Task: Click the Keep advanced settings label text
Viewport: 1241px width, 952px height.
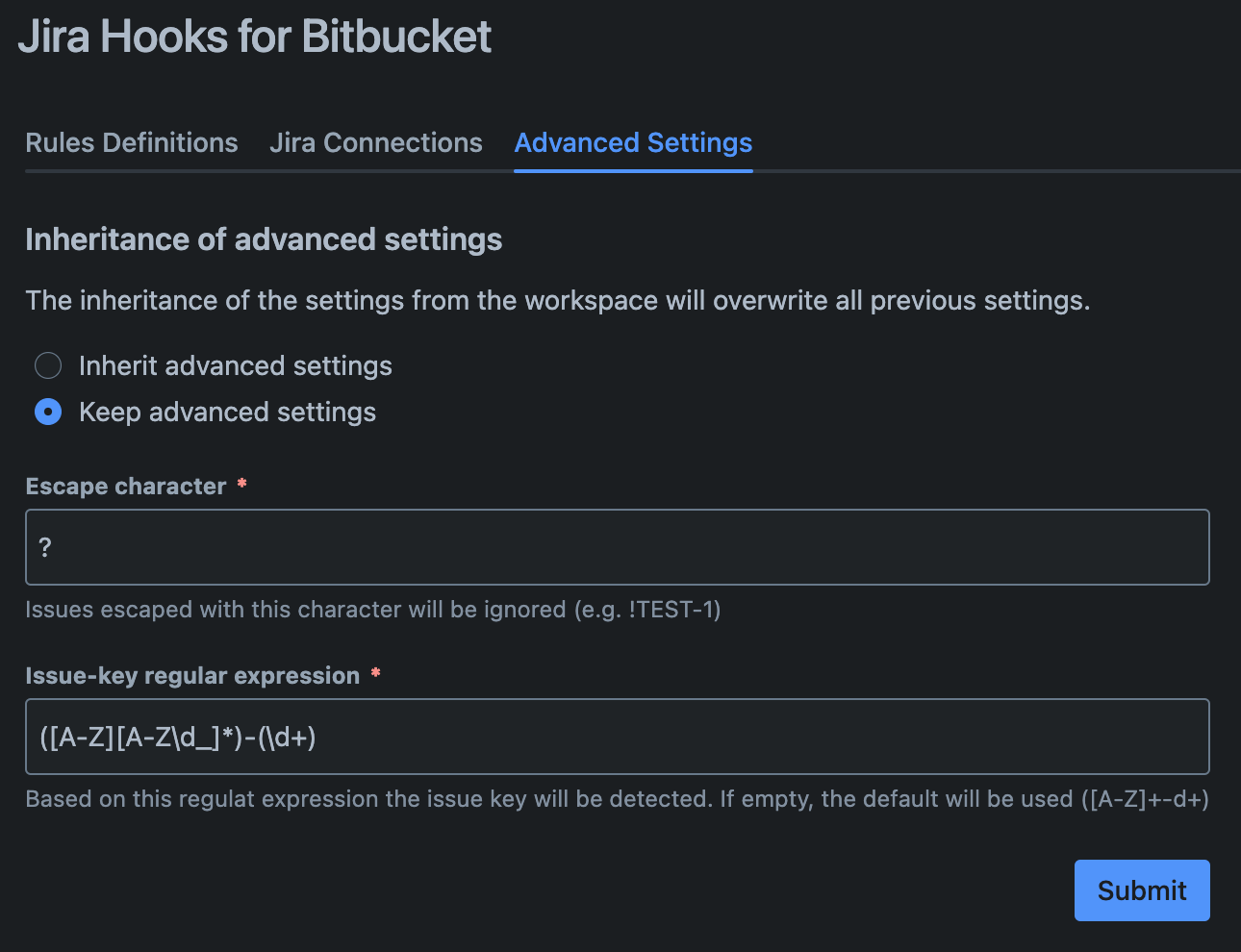Action: pos(227,413)
